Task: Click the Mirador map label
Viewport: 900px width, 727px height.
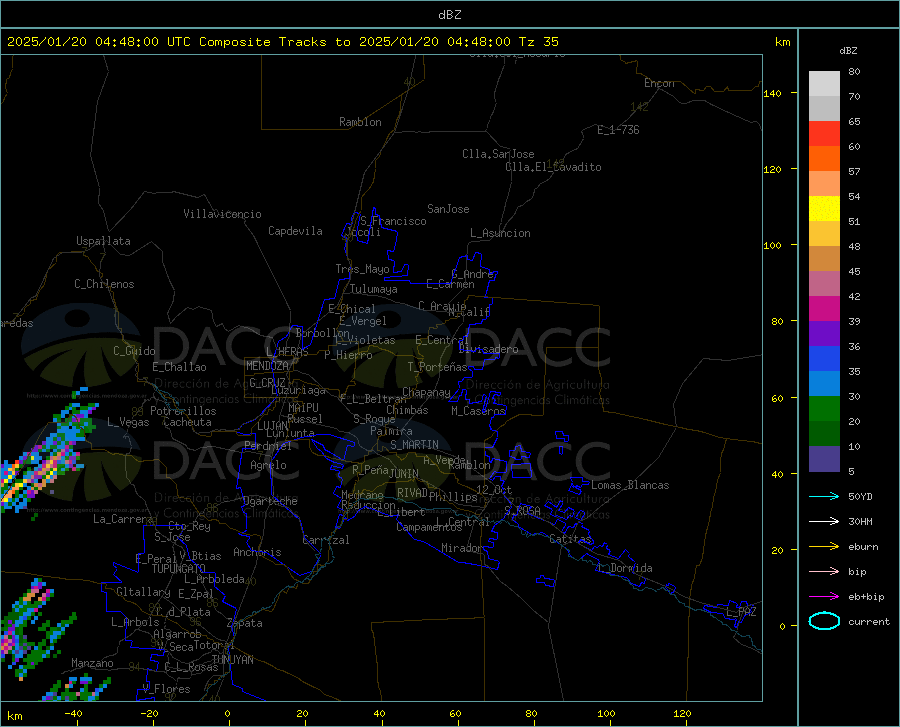Action: pos(461,548)
